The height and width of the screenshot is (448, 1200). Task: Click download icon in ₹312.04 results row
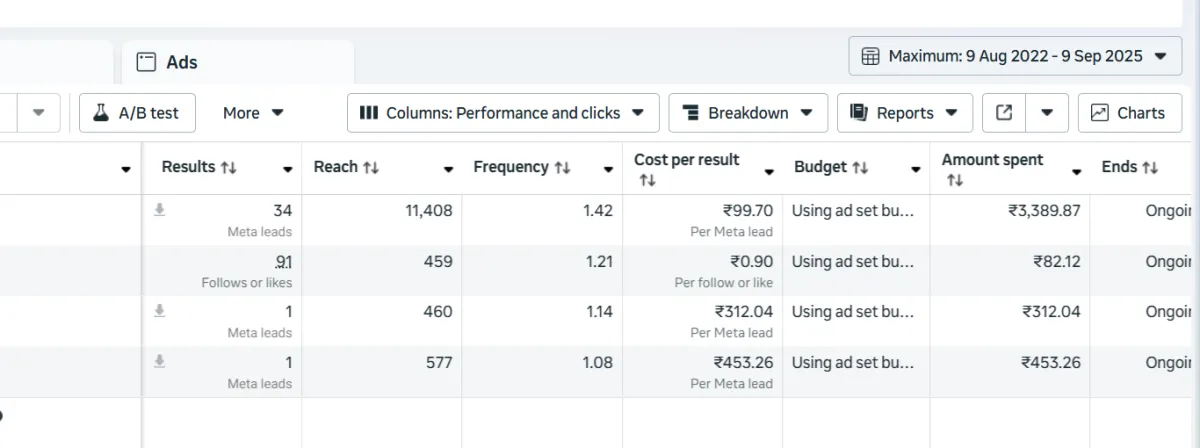pos(158,311)
